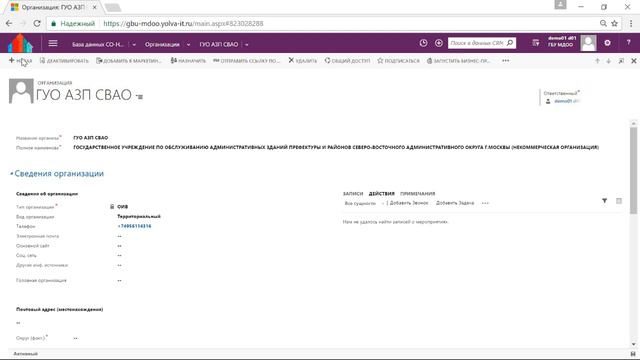Click the Добавить Звонок link
640x360 pixels.
409,203
